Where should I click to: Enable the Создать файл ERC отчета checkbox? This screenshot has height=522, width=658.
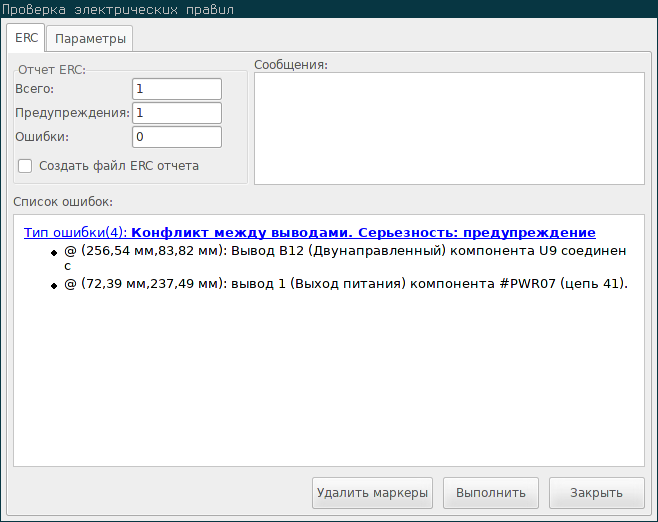pyautogui.click(x=26, y=166)
